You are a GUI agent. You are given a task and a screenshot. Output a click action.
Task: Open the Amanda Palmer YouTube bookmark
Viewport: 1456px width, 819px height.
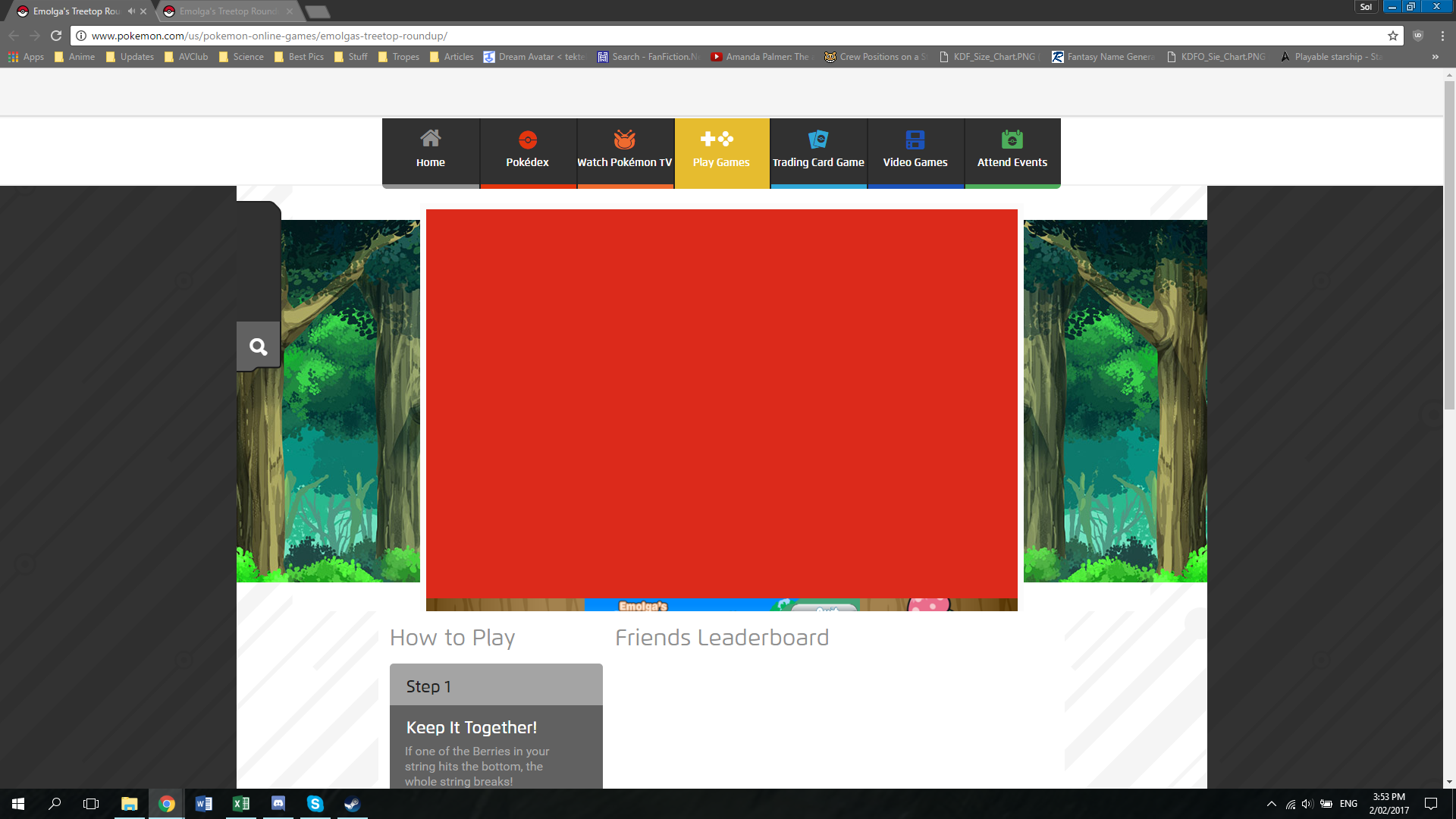pos(762,57)
